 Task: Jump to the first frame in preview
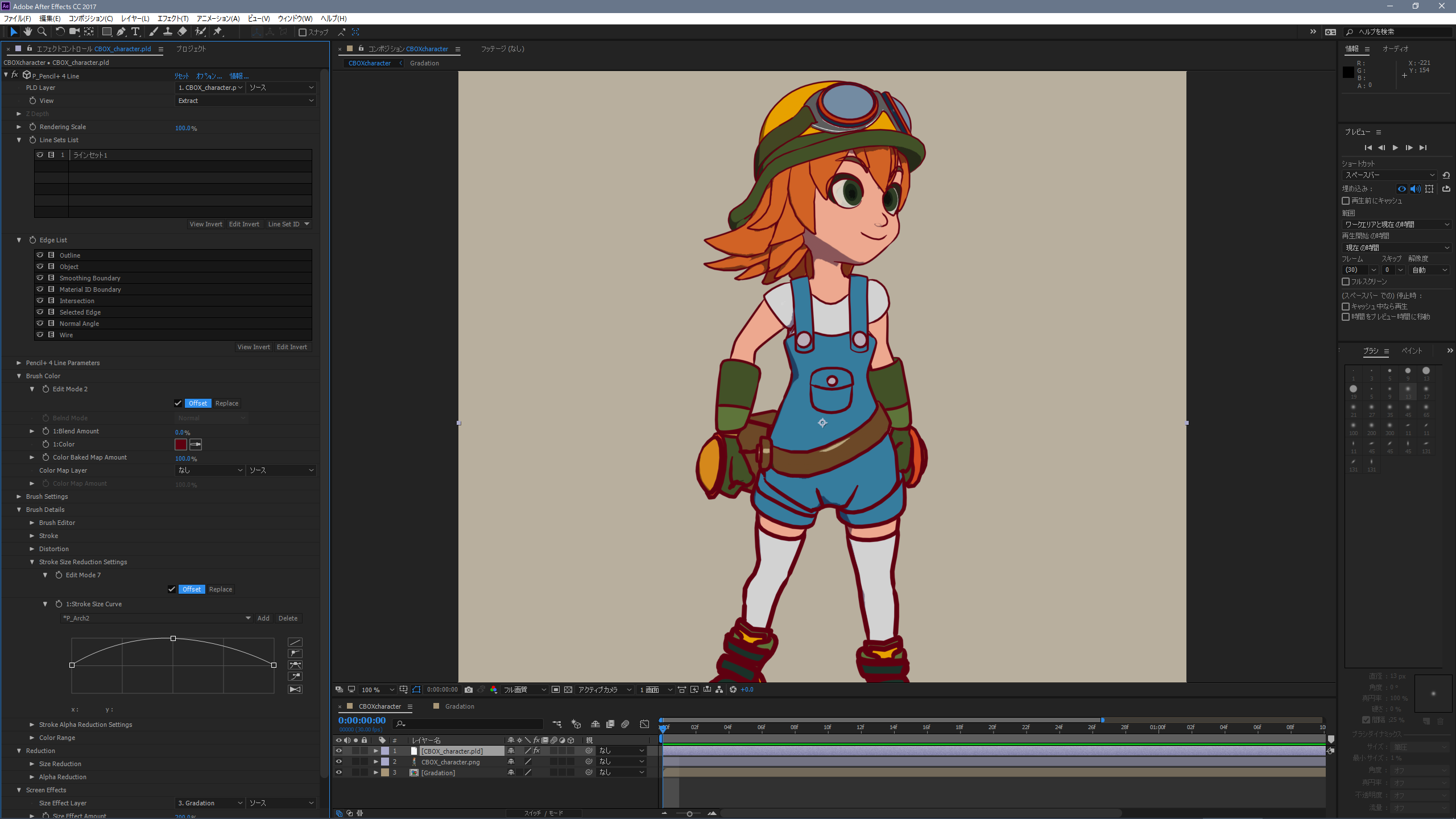[x=1368, y=148]
